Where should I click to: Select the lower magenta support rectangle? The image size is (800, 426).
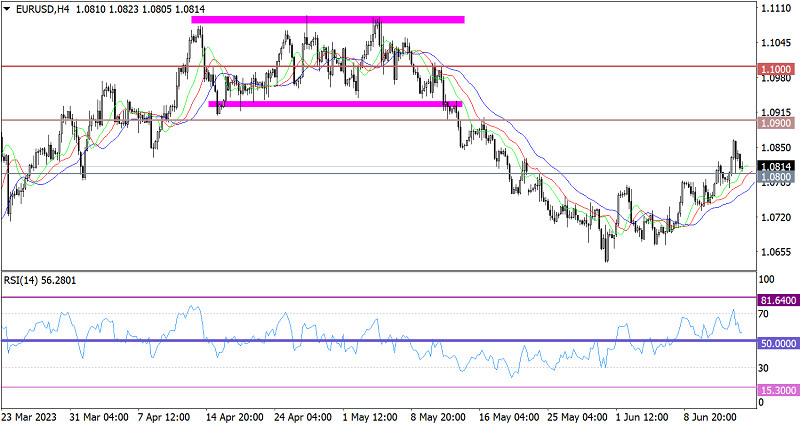(335, 103)
